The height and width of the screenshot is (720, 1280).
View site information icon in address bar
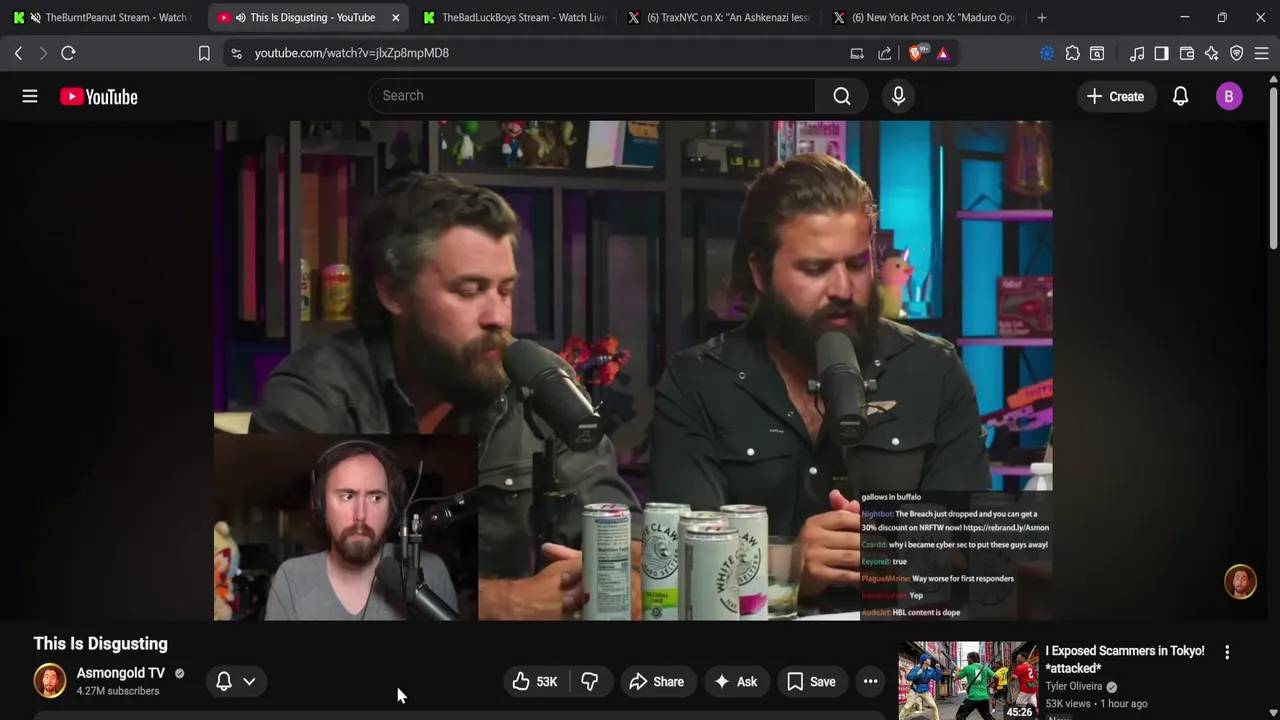pyautogui.click(x=236, y=53)
